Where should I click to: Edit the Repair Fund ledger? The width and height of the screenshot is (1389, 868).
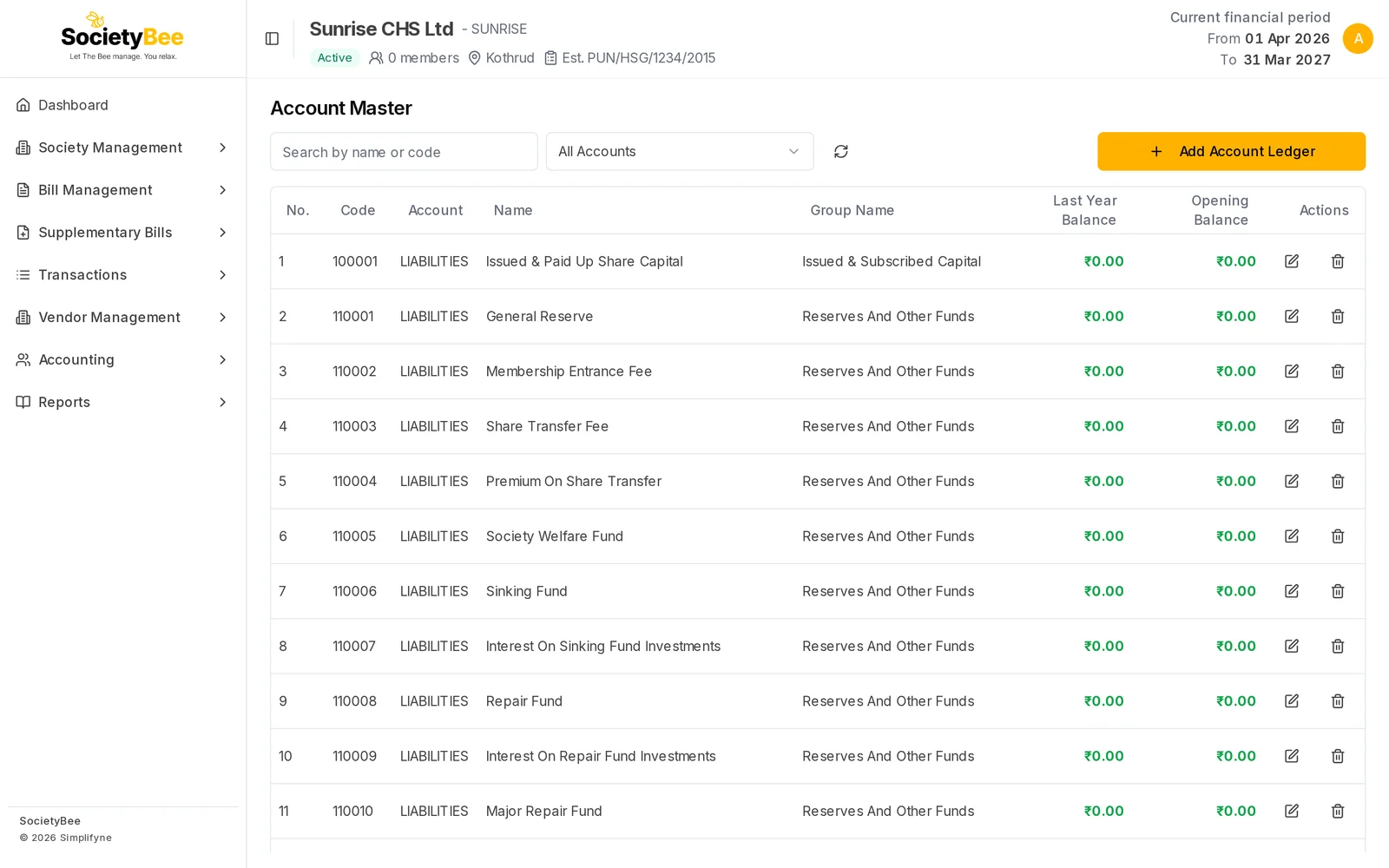point(1292,701)
